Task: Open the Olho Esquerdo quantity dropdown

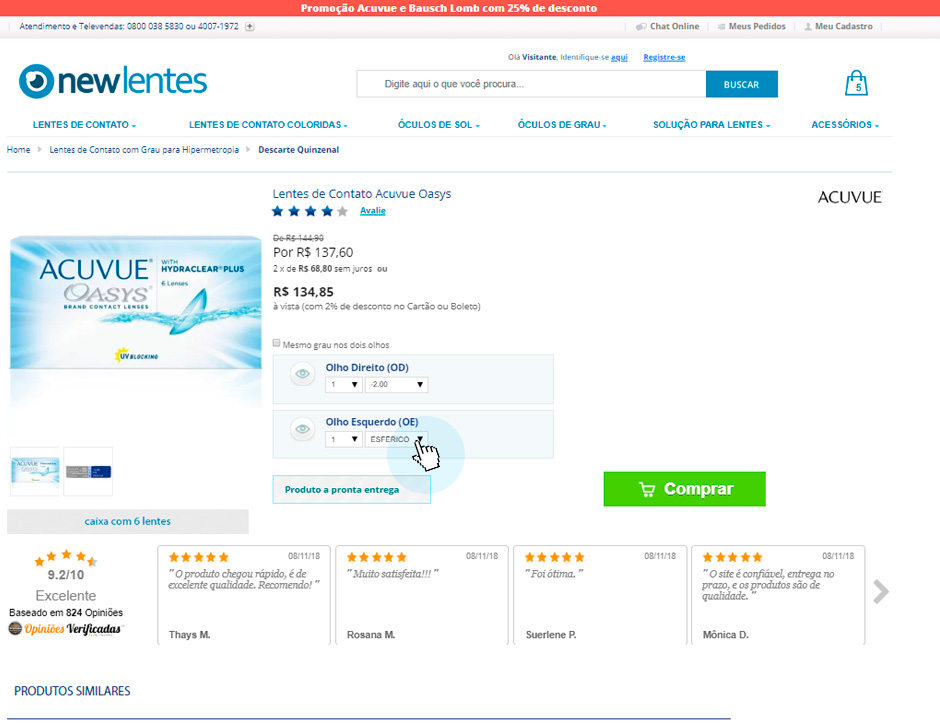Action: click(x=344, y=440)
